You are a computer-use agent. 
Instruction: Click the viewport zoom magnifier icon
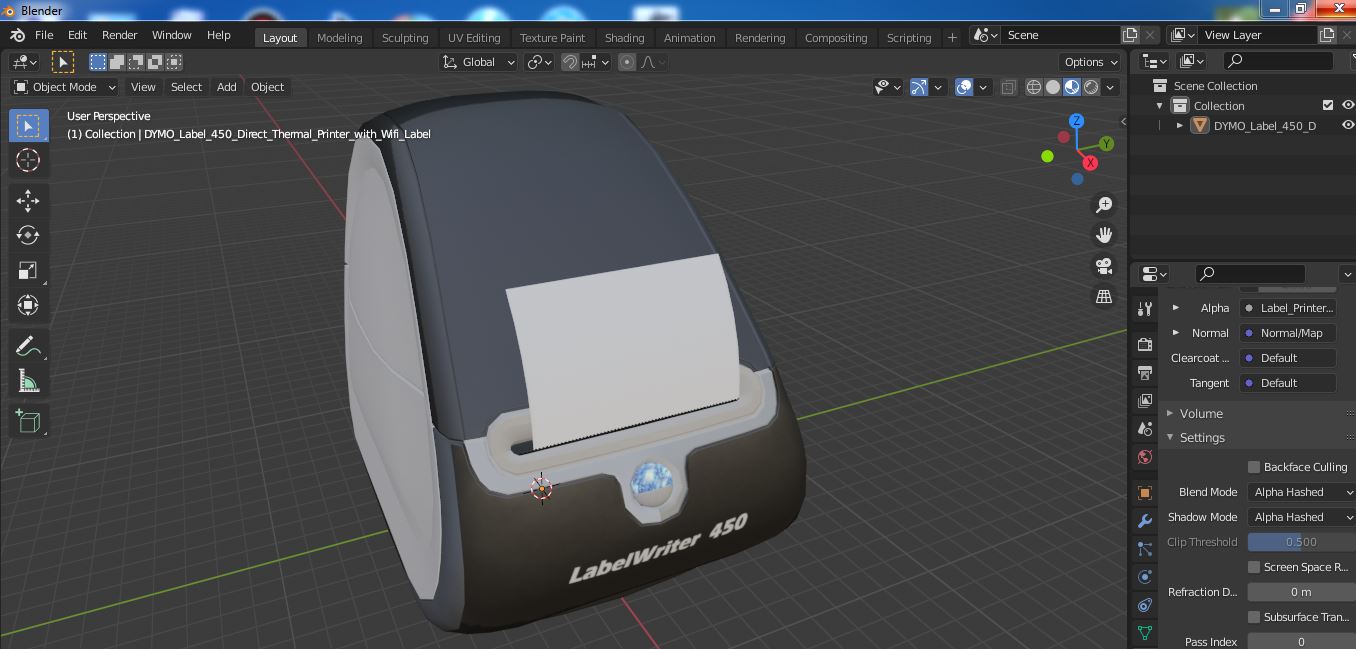(x=1104, y=205)
